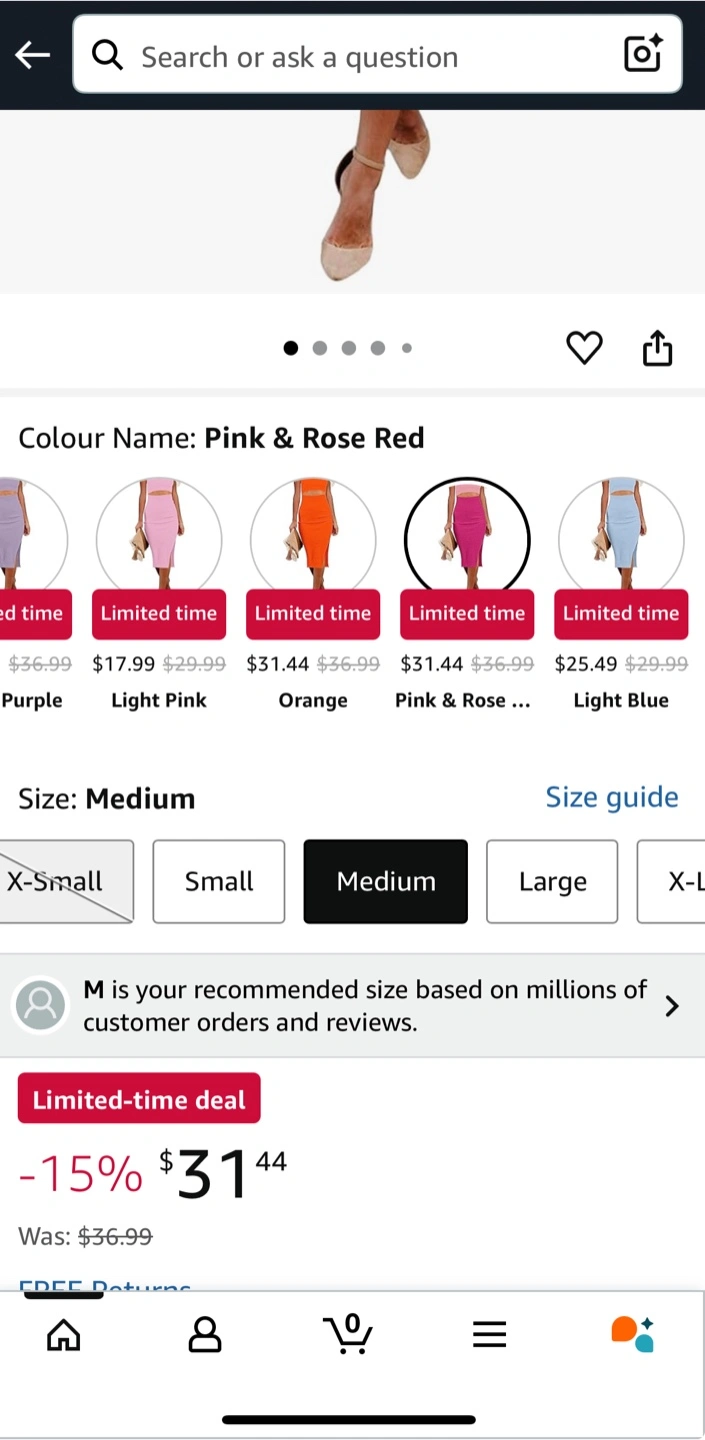
Task: Tap the back arrow icon
Action: pos(33,56)
